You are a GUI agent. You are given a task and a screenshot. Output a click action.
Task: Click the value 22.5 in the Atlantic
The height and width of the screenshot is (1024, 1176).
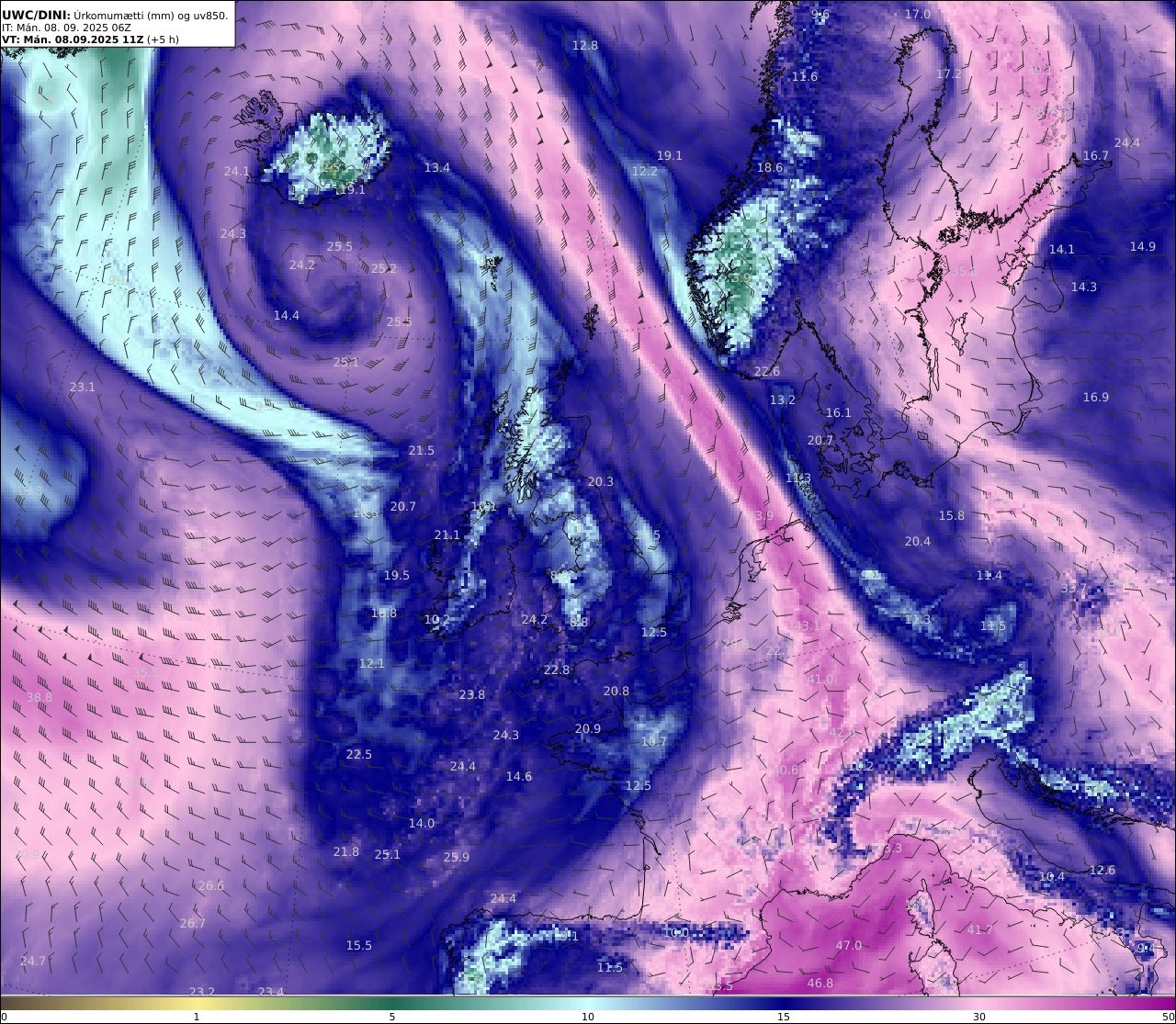pos(359,754)
